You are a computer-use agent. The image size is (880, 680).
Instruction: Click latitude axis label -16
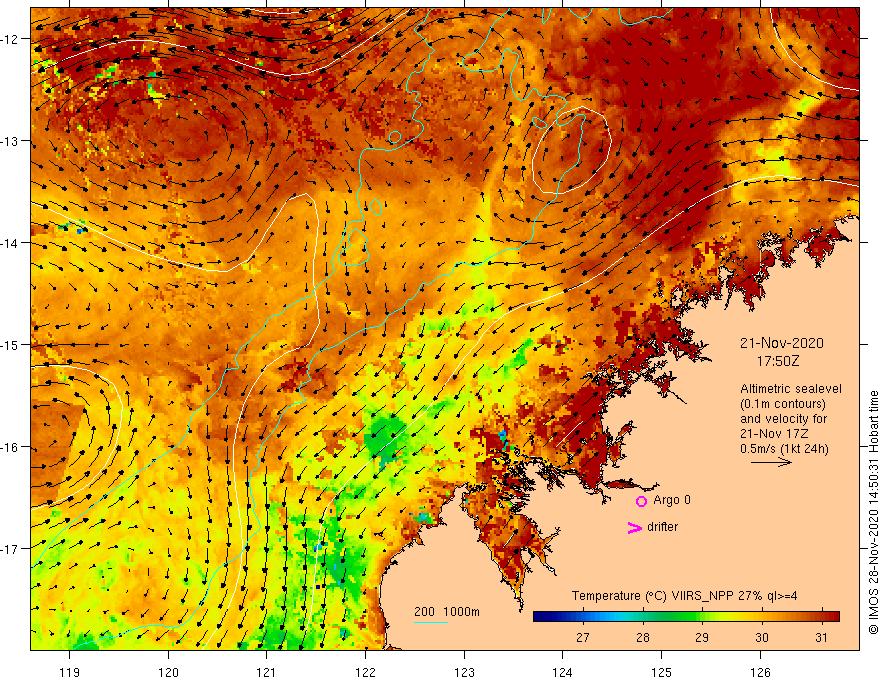coord(11,447)
